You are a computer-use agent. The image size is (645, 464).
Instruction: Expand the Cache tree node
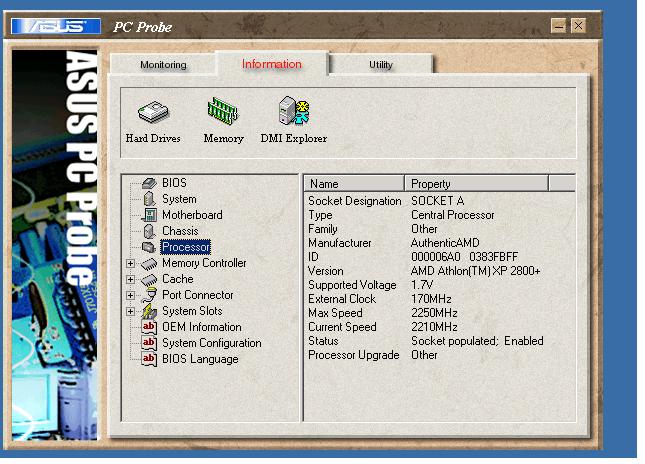click(130, 279)
